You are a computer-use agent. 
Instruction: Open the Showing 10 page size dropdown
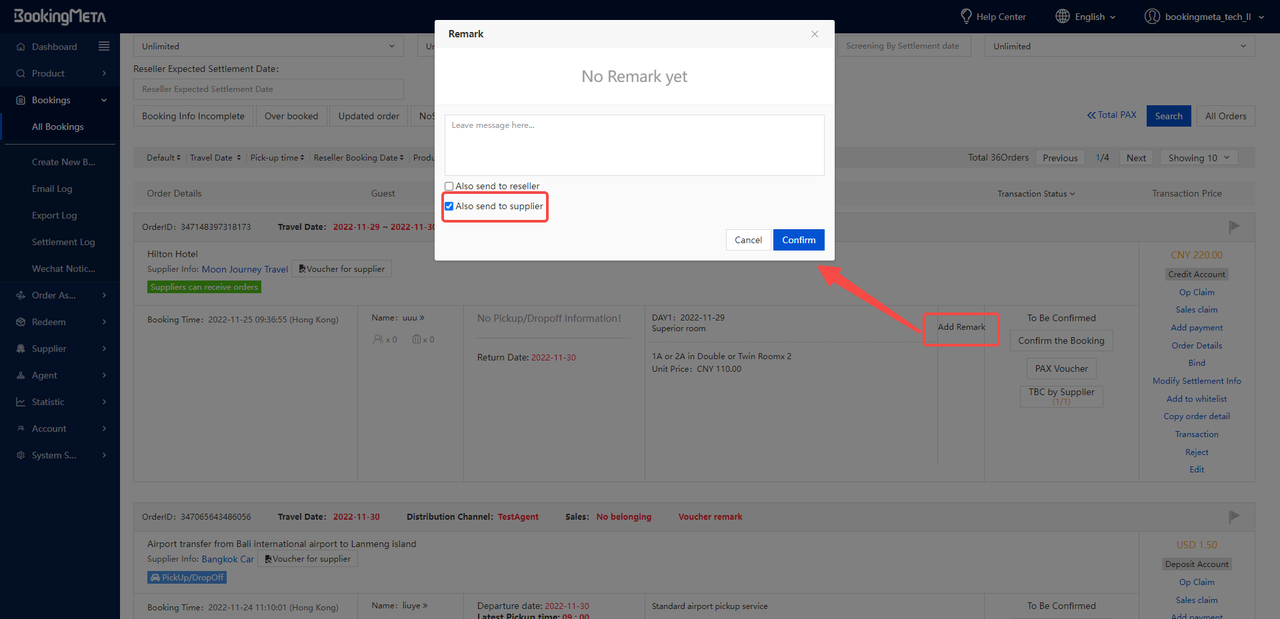1199,158
